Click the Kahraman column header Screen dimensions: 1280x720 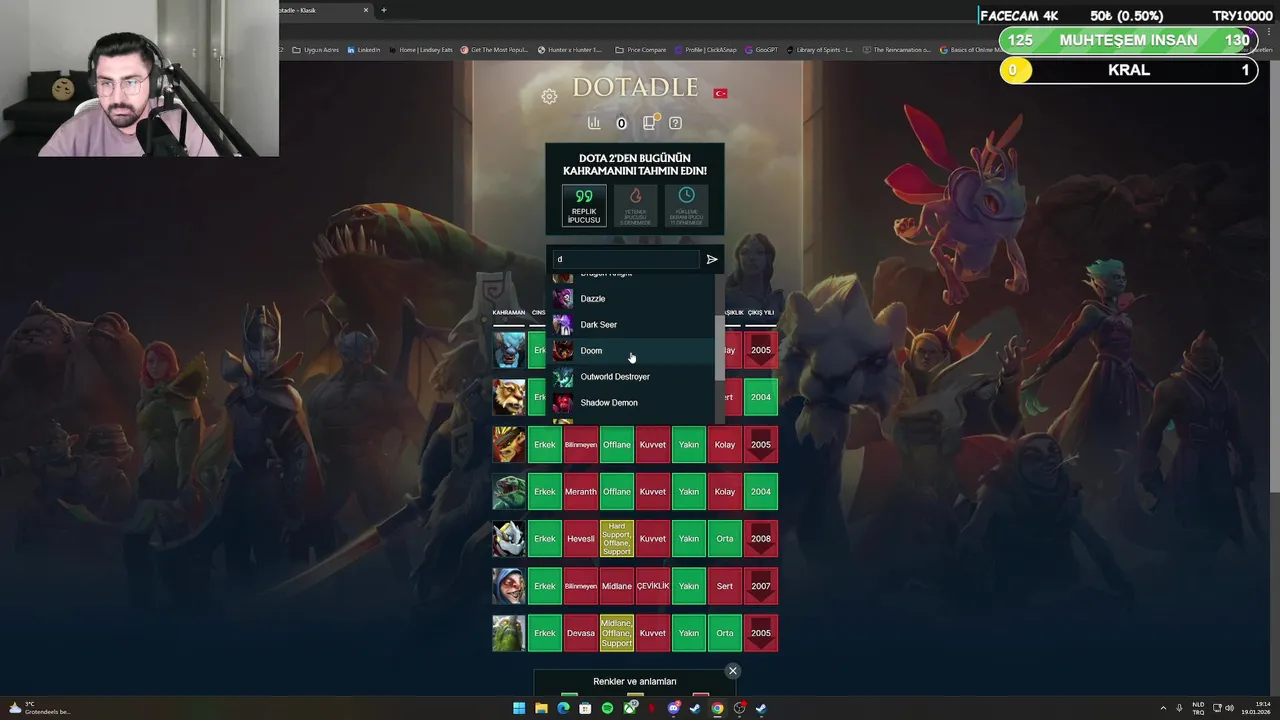508,312
